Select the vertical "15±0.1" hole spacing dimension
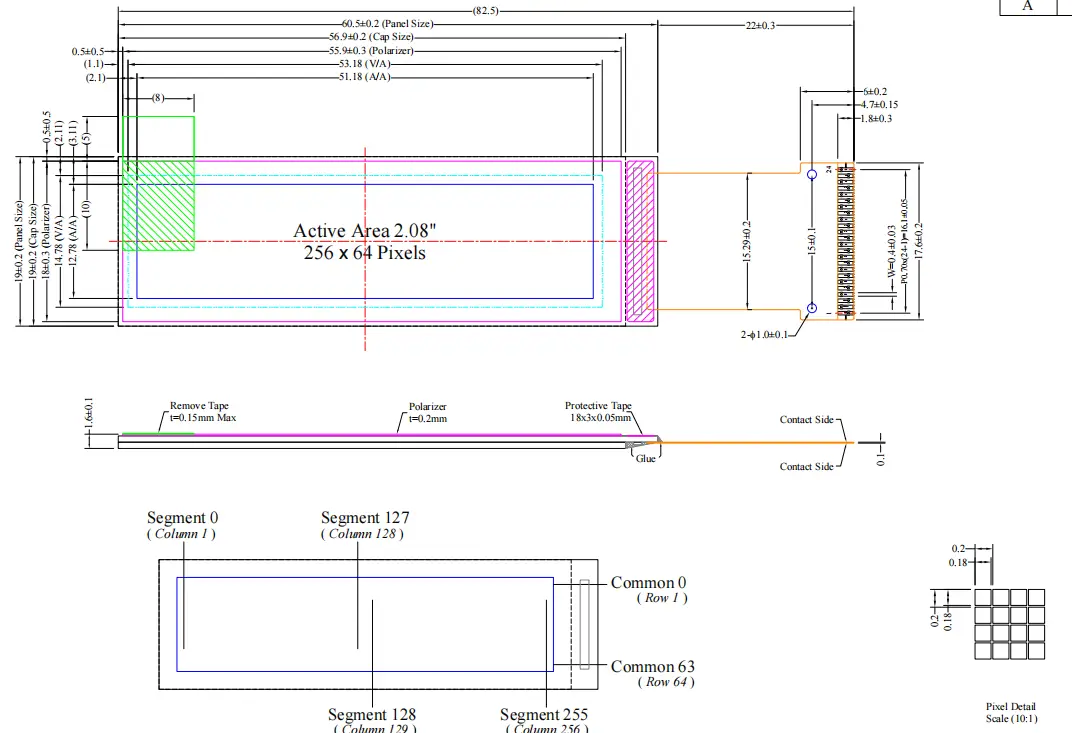The image size is (1072, 733). (x=812, y=241)
